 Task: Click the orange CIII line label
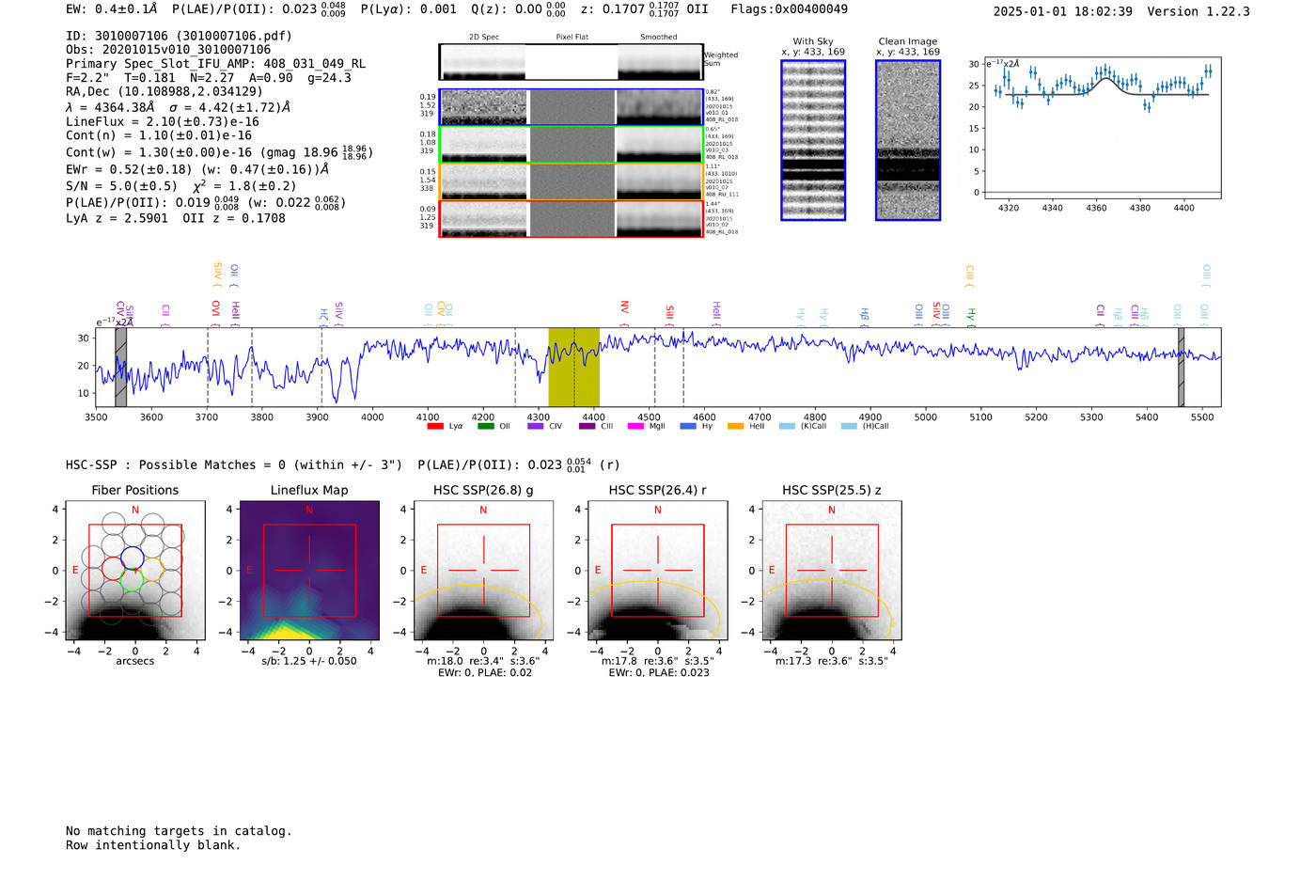coord(969,276)
